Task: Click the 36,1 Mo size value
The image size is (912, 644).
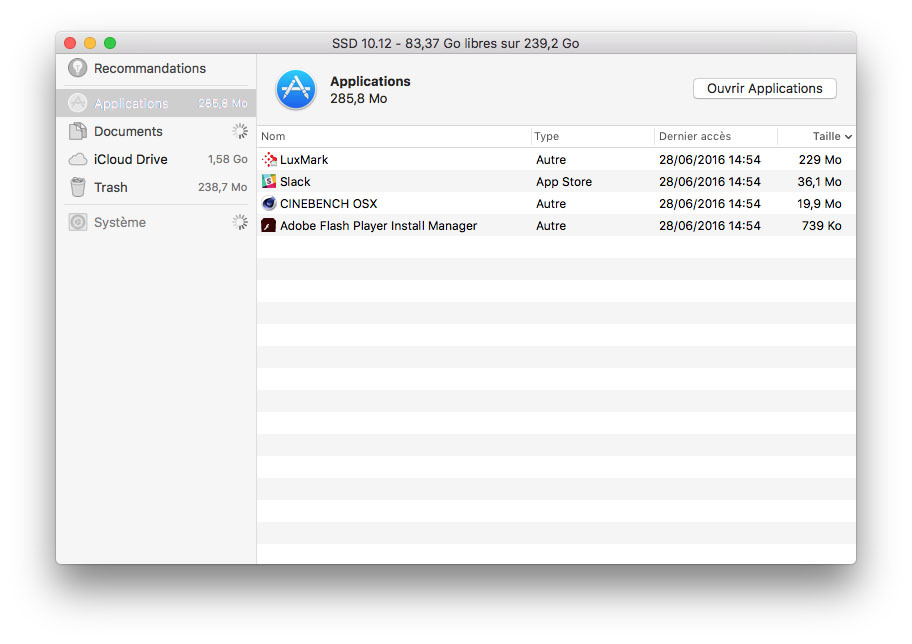Action: [819, 182]
